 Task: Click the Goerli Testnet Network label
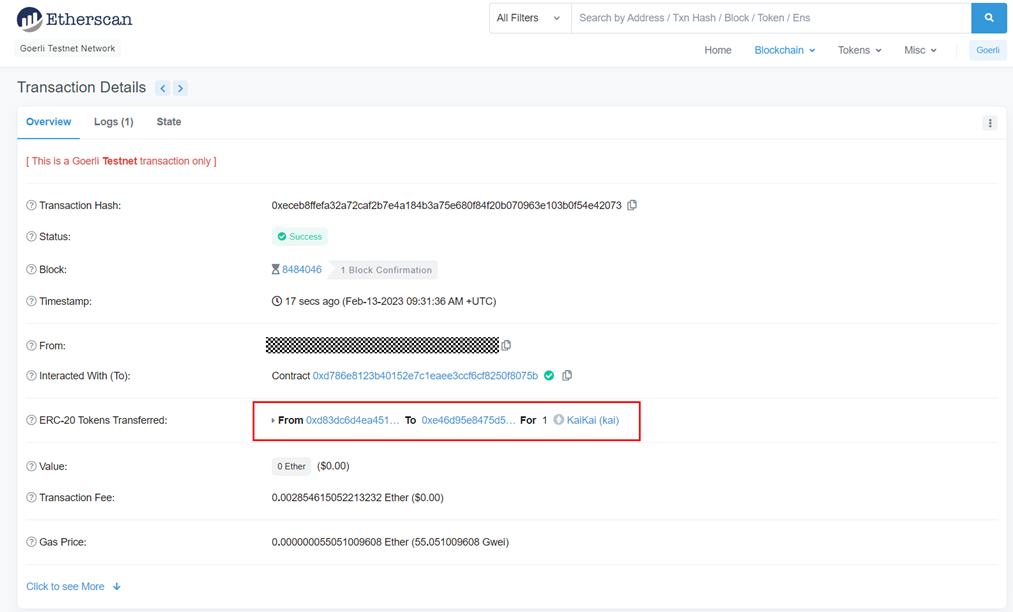[67, 48]
